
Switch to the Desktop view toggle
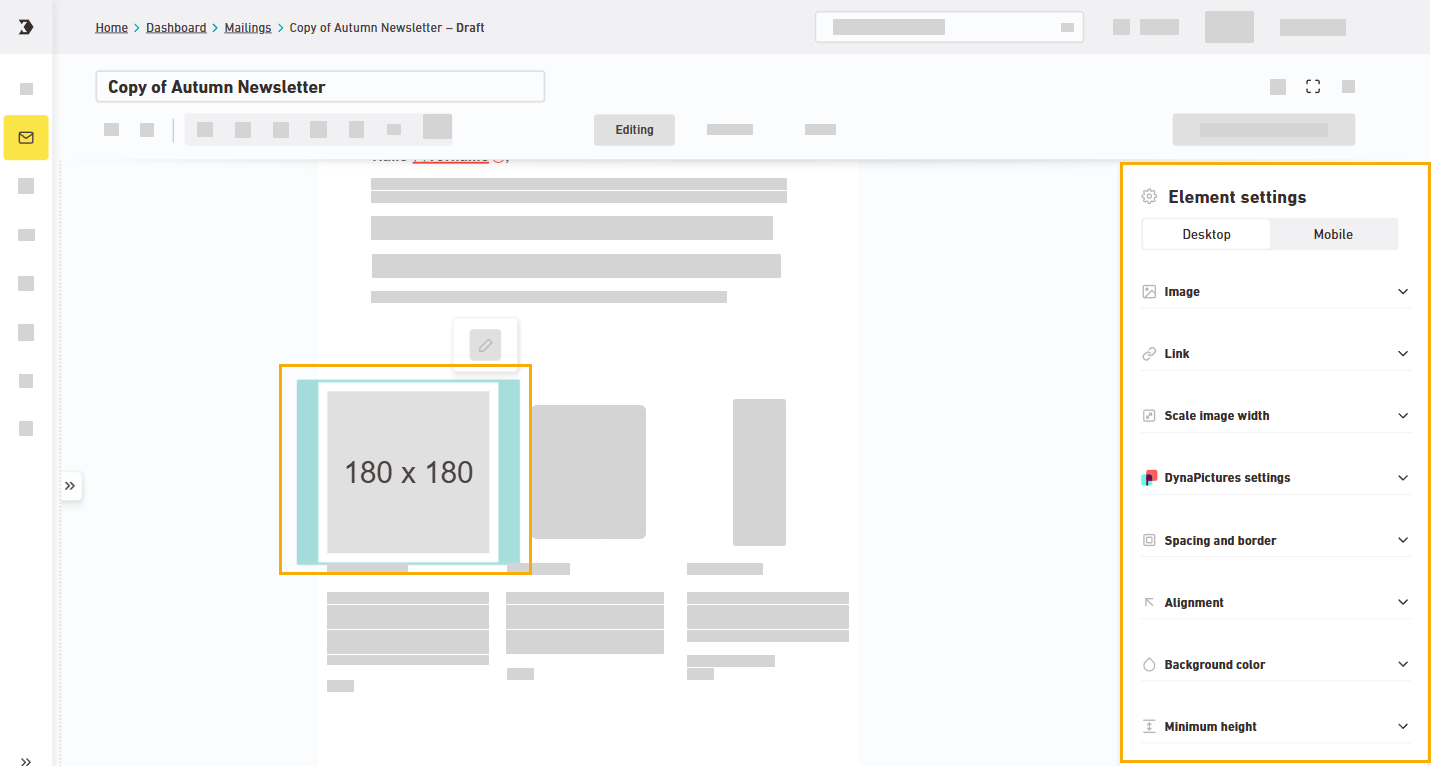1206,234
